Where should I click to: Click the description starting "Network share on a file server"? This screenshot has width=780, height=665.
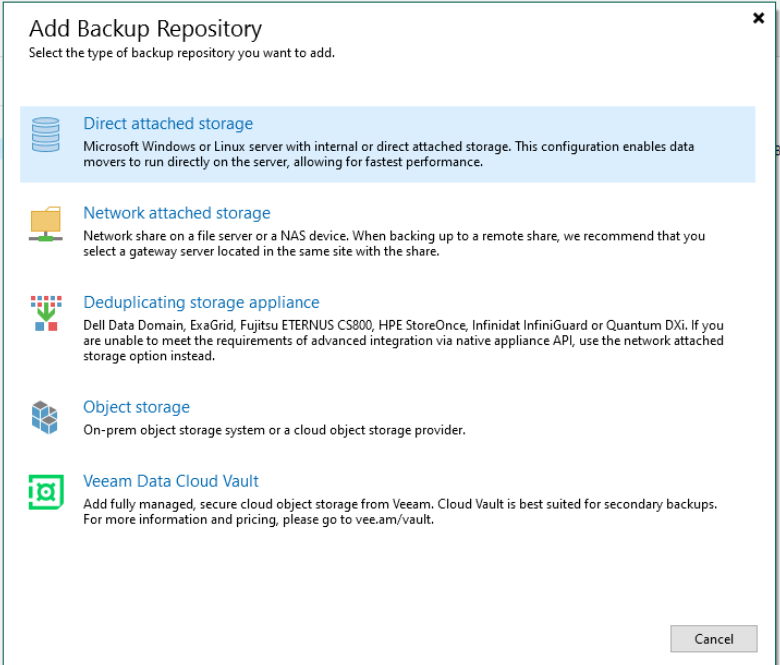(x=394, y=244)
